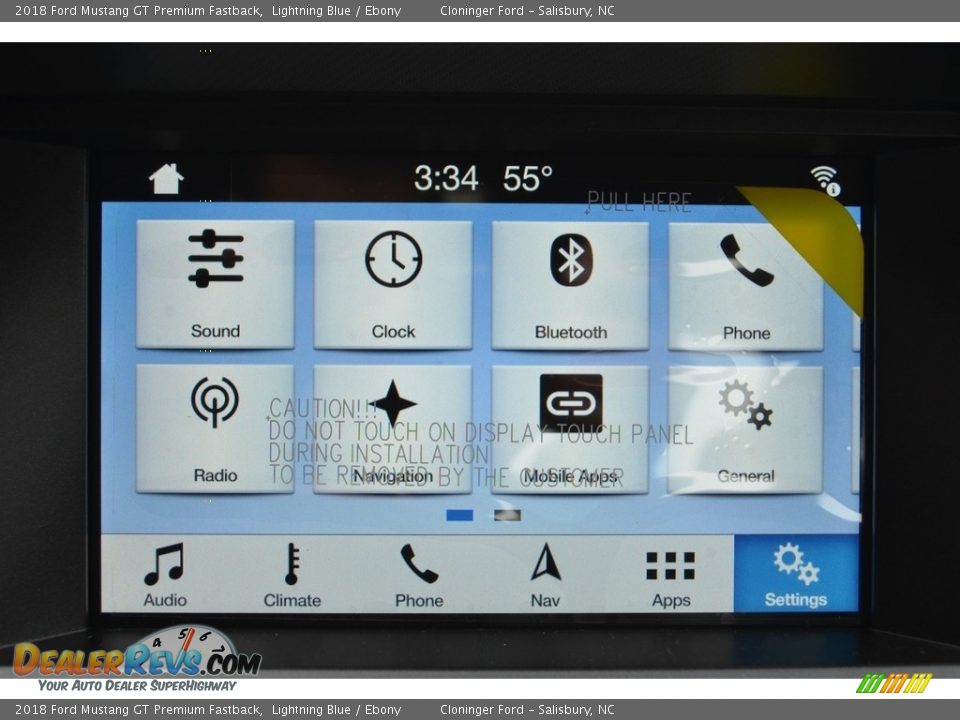Go to the Phone tab in bottom bar
Image resolution: width=960 pixels, height=720 pixels.
[419, 575]
